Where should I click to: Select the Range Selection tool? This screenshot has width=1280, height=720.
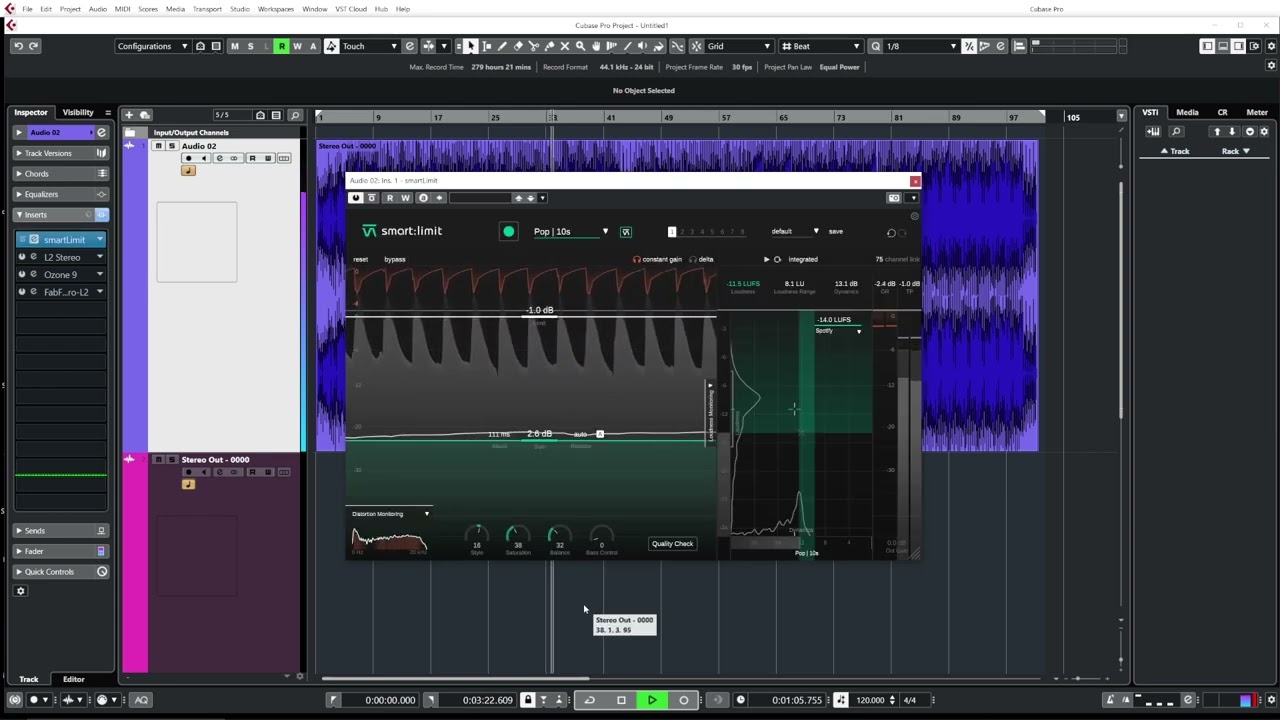(x=487, y=46)
